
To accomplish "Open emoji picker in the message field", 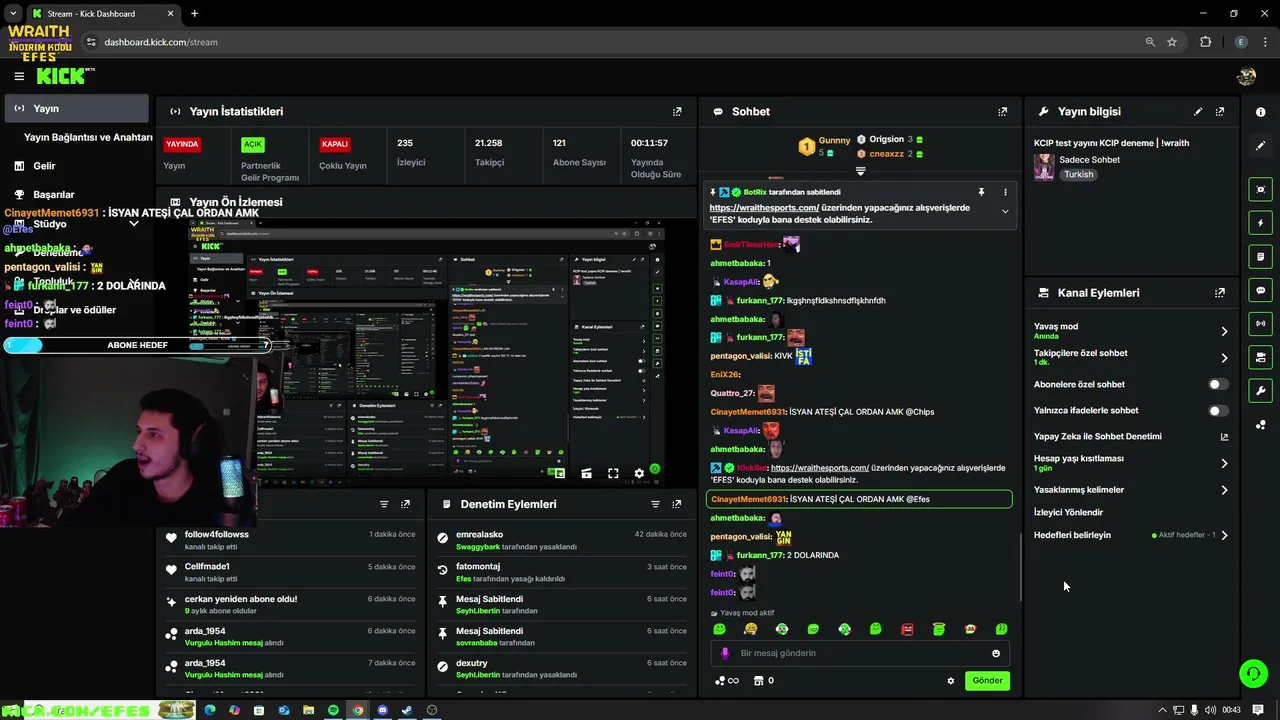I will 996,653.
